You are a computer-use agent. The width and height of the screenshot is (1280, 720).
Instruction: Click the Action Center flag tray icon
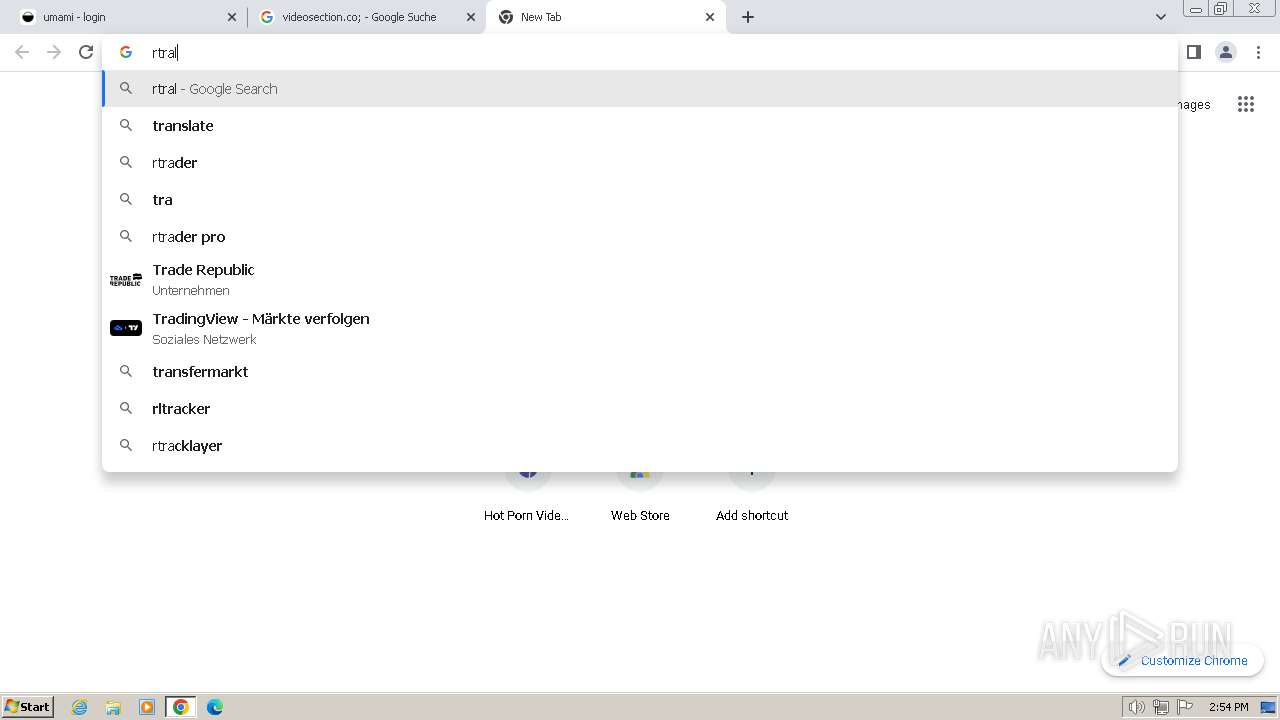1185,707
